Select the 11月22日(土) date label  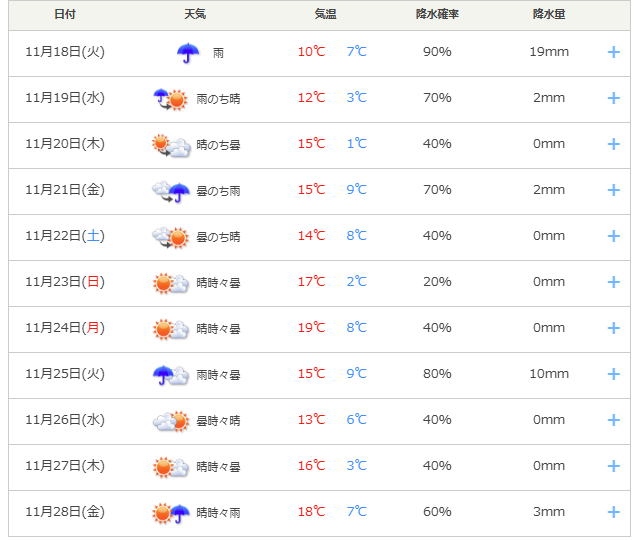tap(64, 236)
